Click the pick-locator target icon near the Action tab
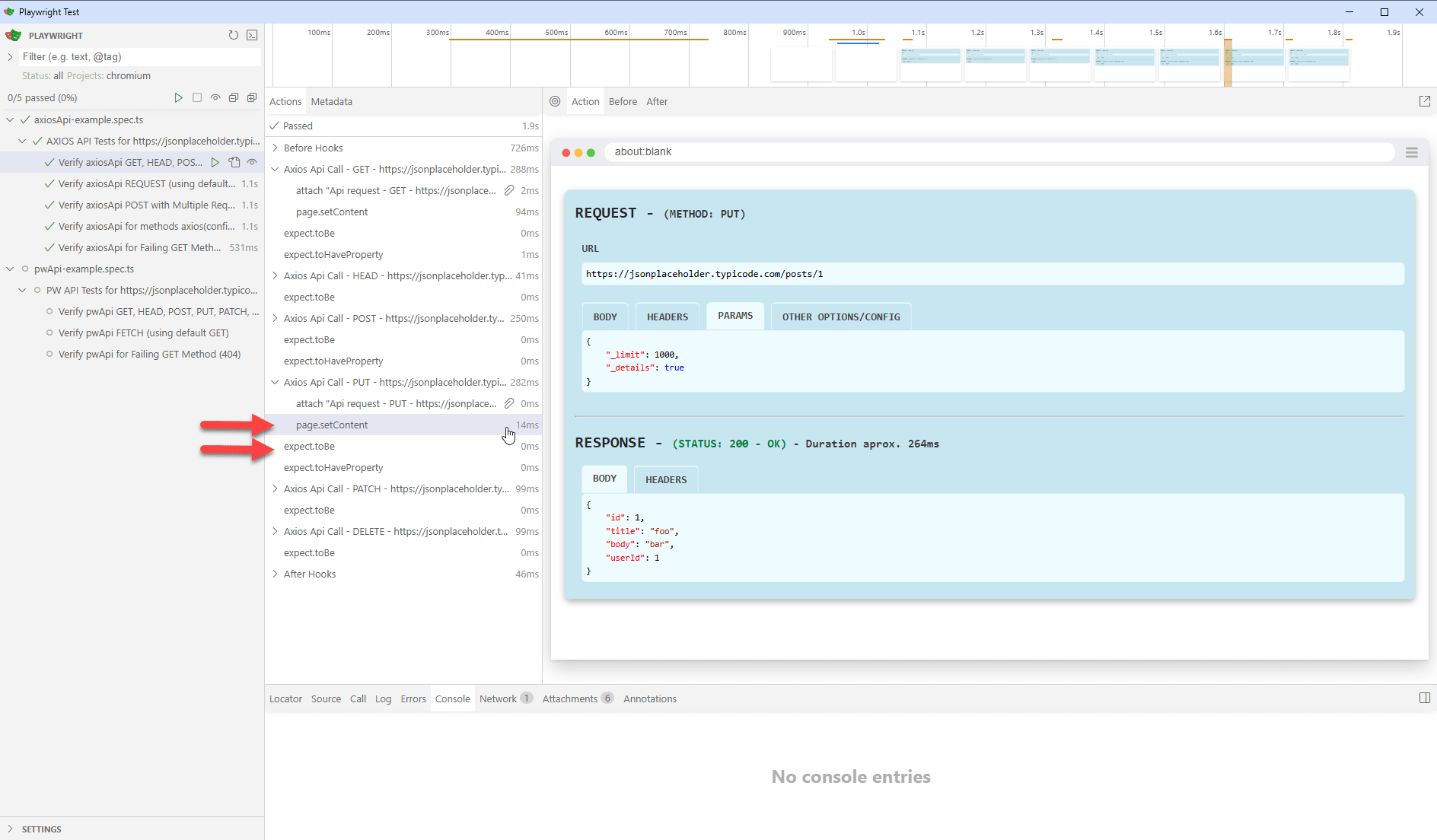Screen dimensions: 1437x840 [555, 101]
